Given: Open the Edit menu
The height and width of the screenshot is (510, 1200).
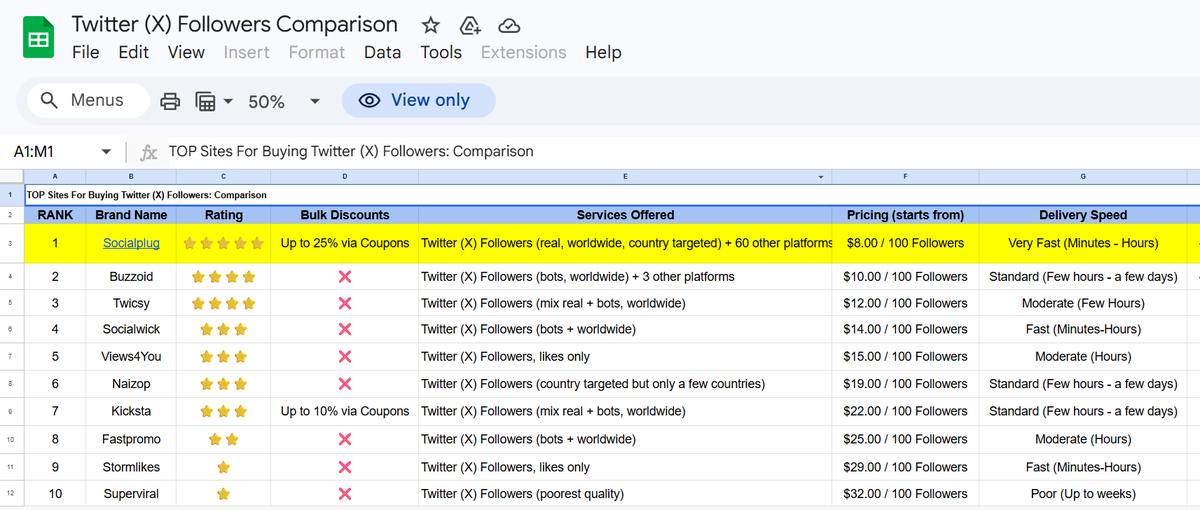Looking at the screenshot, I should (133, 52).
